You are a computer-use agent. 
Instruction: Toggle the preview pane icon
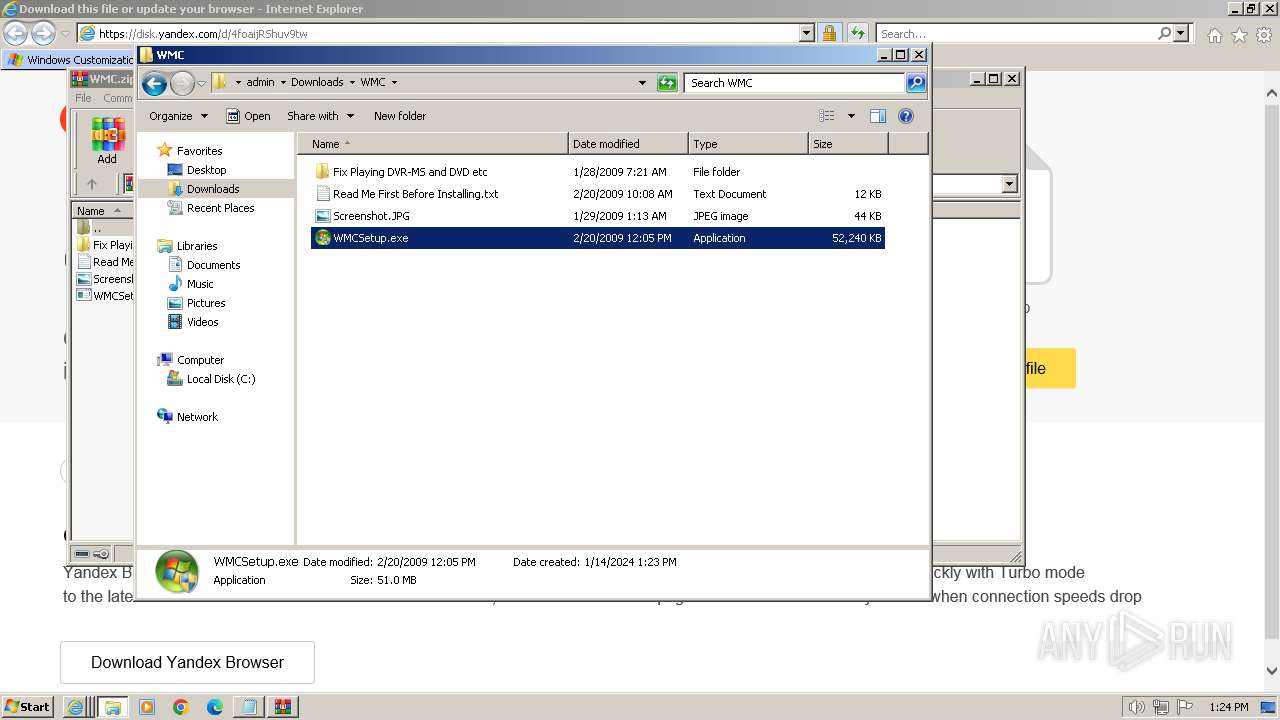pyautogui.click(x=878, y=116)
